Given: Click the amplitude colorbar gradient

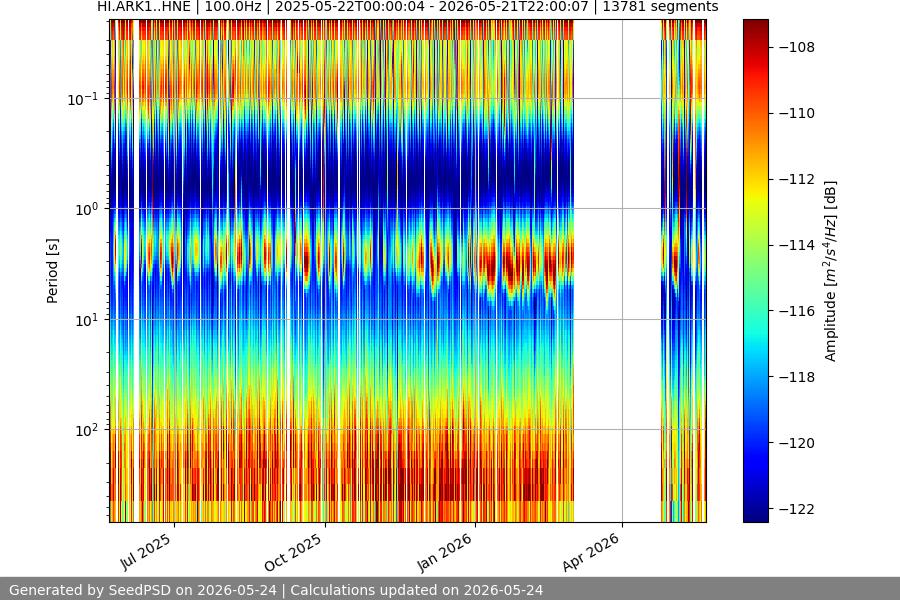Looking at the screenshot, I should [x=755, y=271].
